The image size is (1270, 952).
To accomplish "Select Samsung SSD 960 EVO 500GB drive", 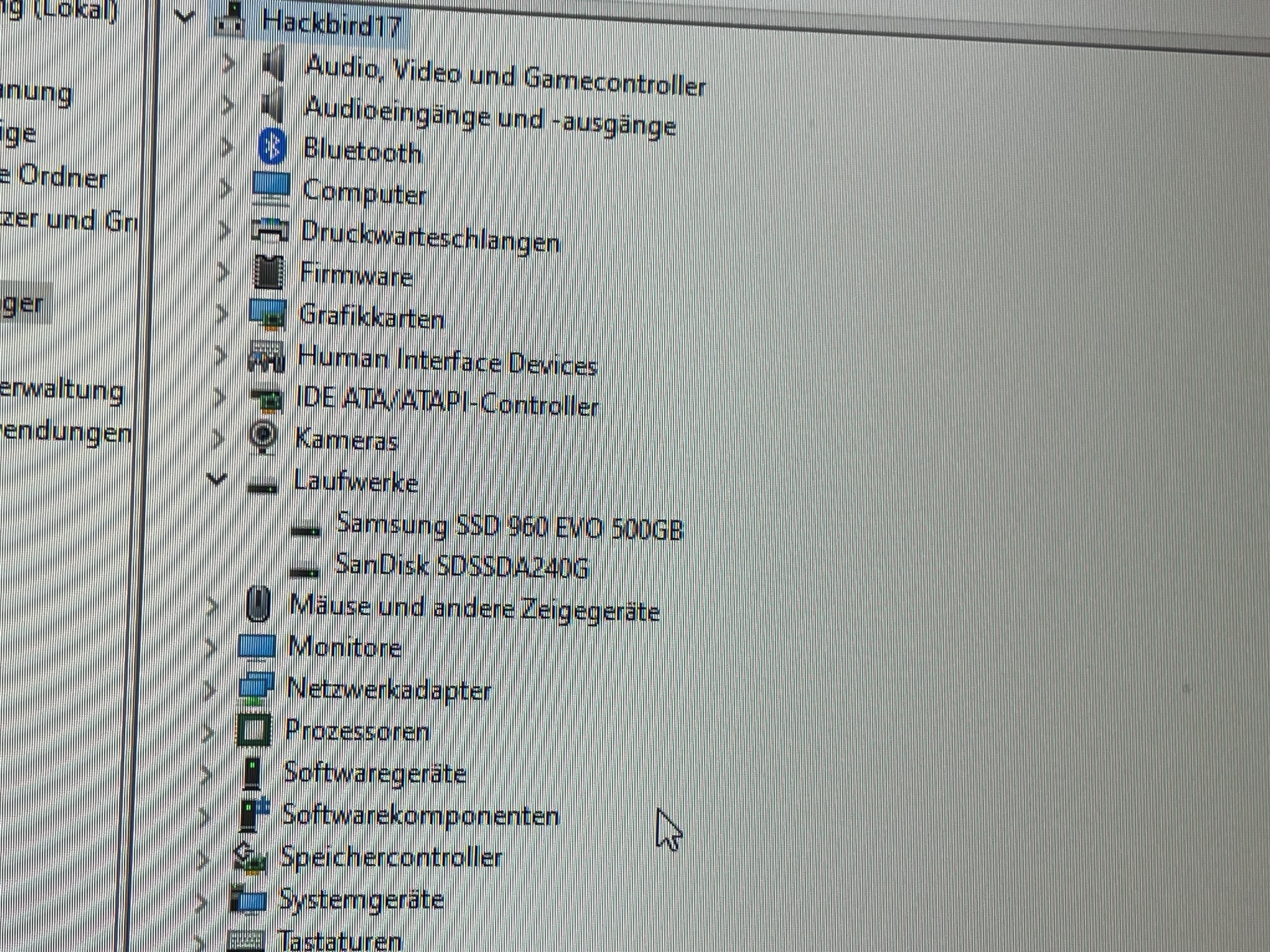I will tap(508, 527).
